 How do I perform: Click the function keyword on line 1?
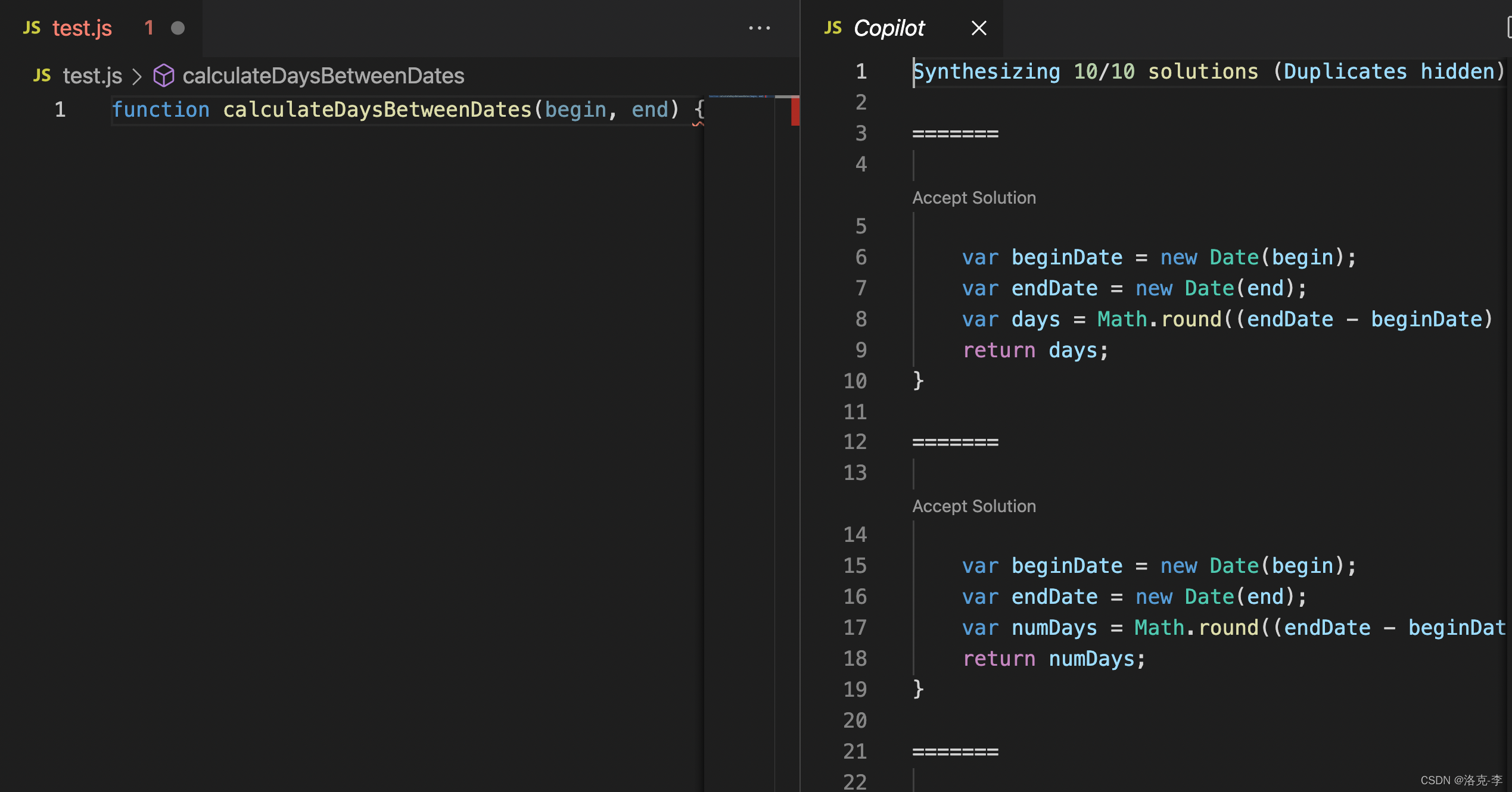[x=160, y=110]
